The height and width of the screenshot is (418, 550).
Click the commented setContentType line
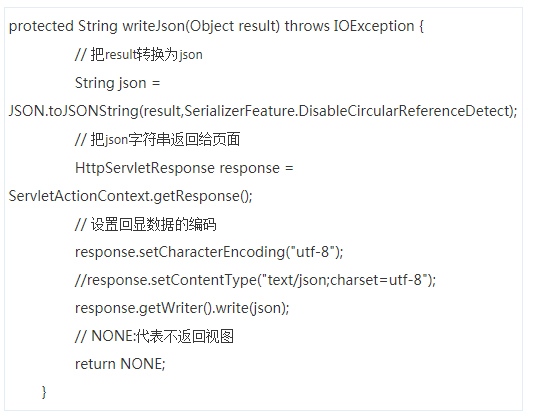point(255,280)
